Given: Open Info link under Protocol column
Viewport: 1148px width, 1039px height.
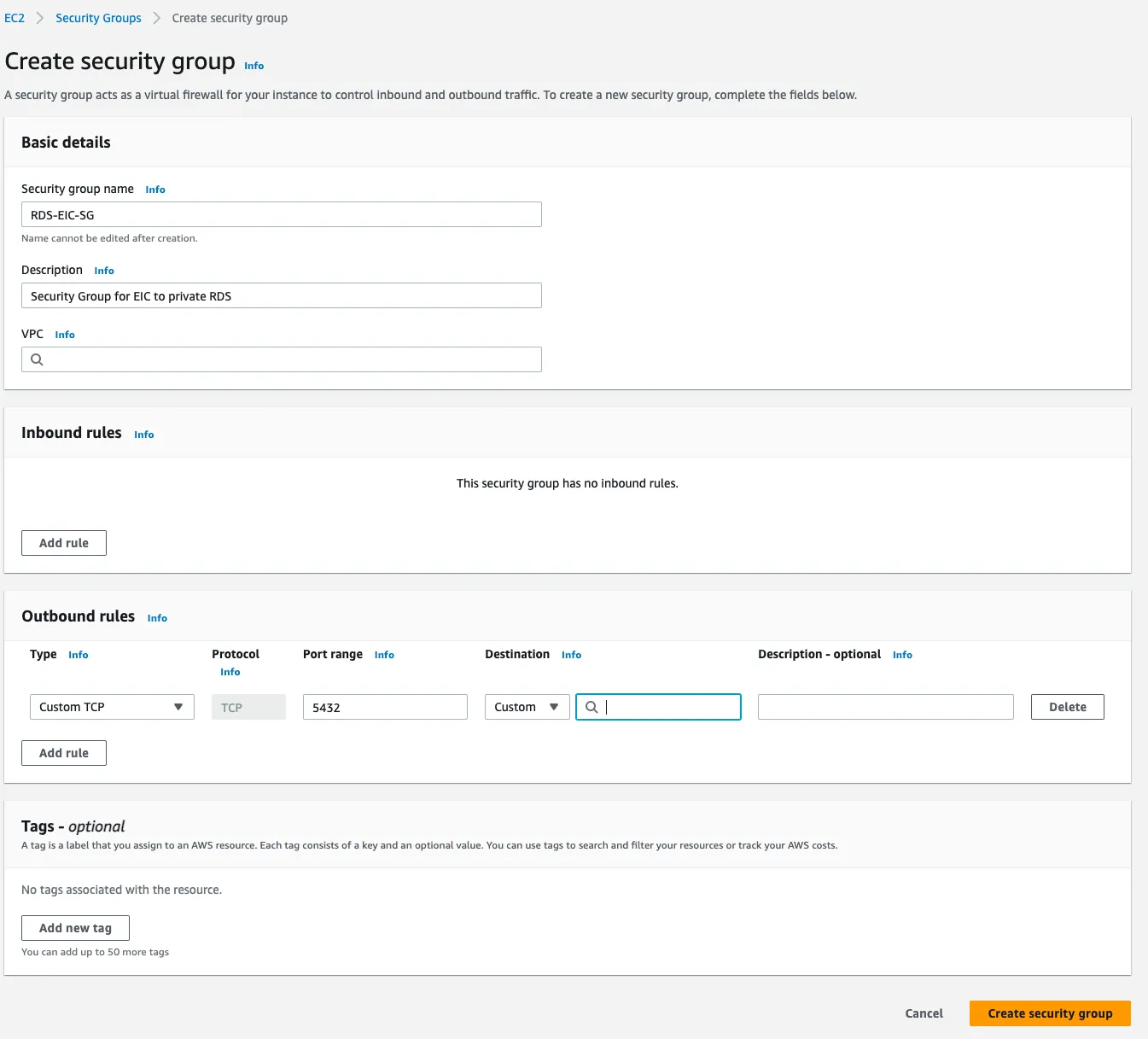Looking at the screenshot, I should tap(230, 672).
